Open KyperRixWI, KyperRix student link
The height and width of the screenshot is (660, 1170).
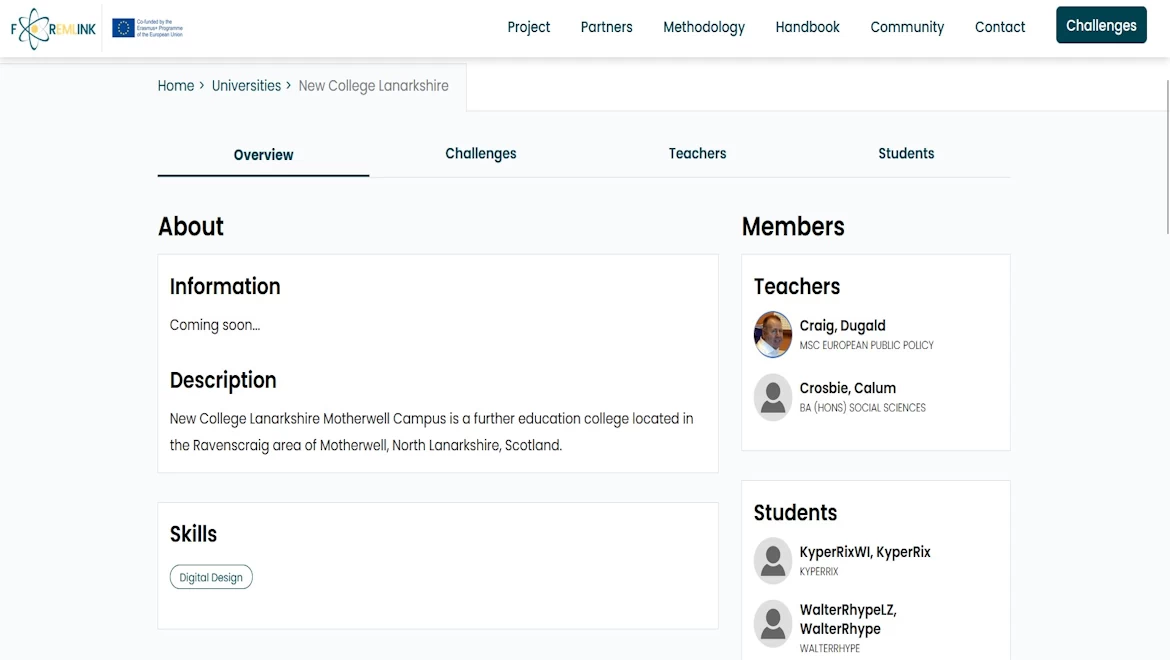(865, 553)
